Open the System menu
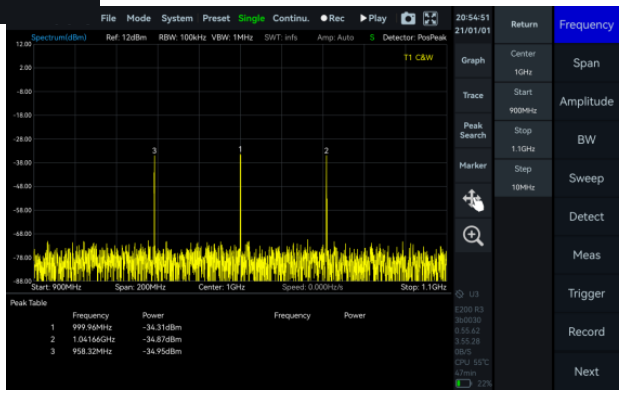 pos(177,18)
